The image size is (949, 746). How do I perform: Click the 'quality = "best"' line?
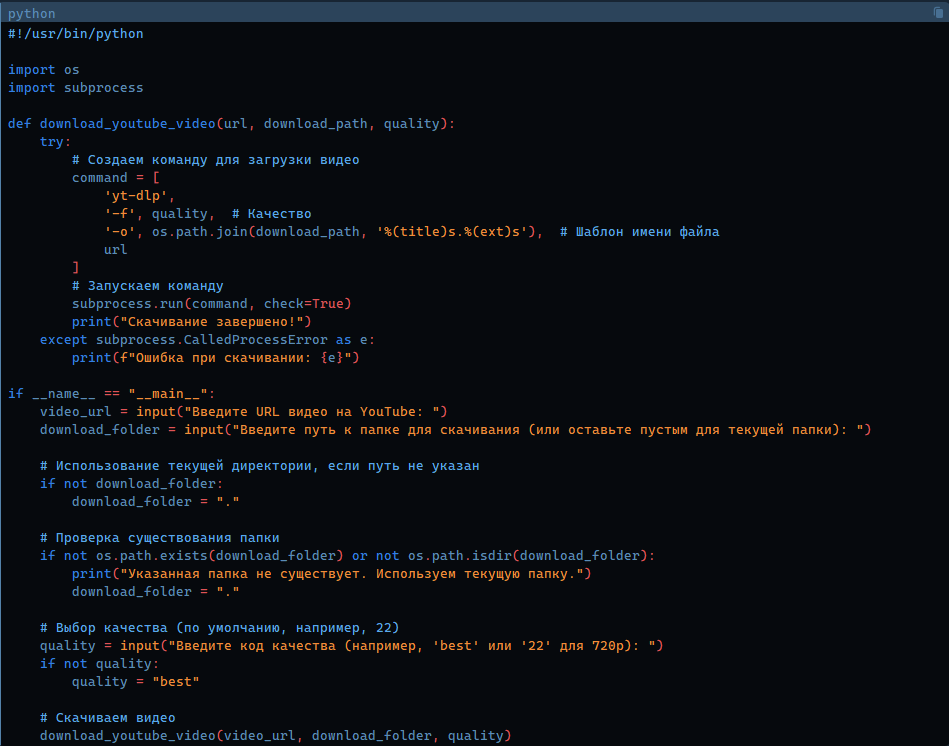point(136,682)
